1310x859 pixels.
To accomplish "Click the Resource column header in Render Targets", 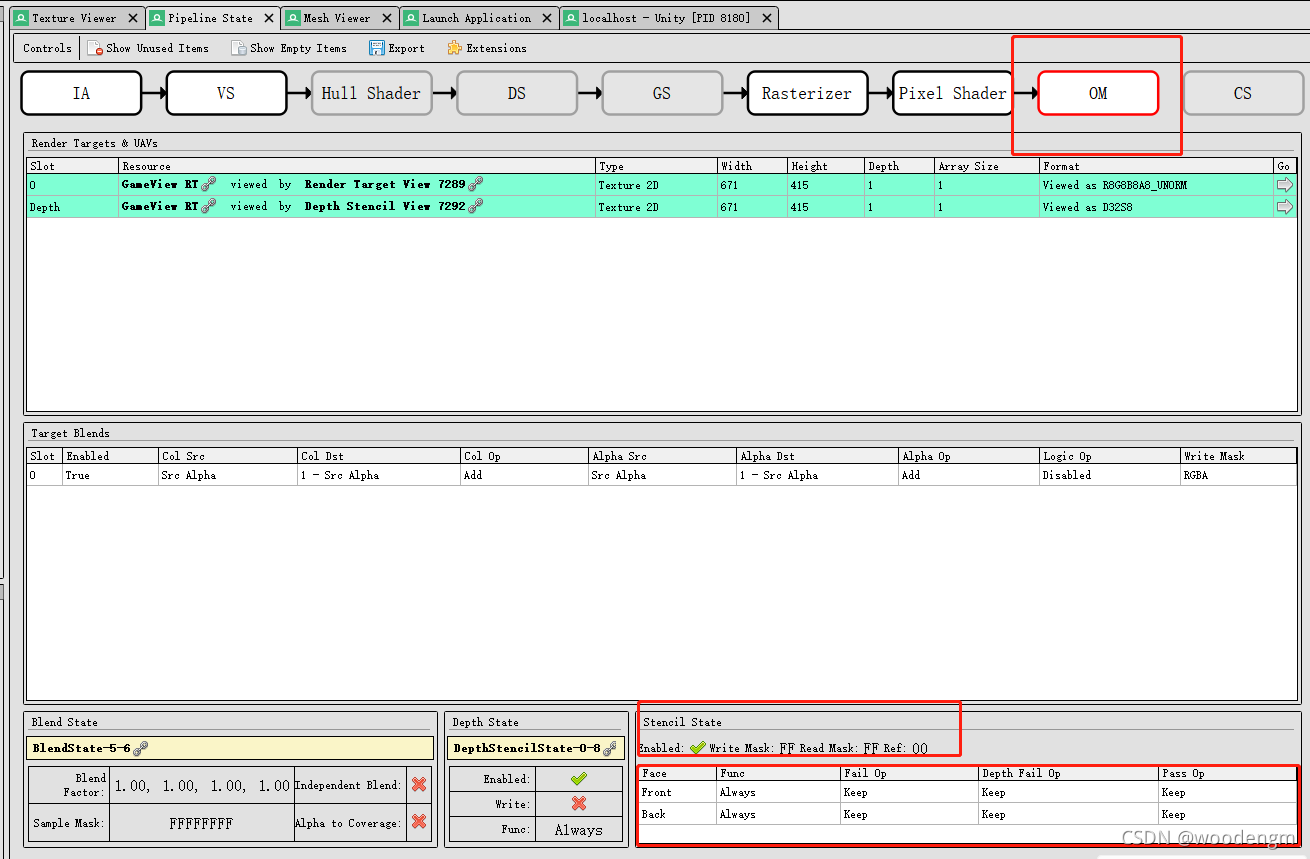I will click(x=356, y=166).
